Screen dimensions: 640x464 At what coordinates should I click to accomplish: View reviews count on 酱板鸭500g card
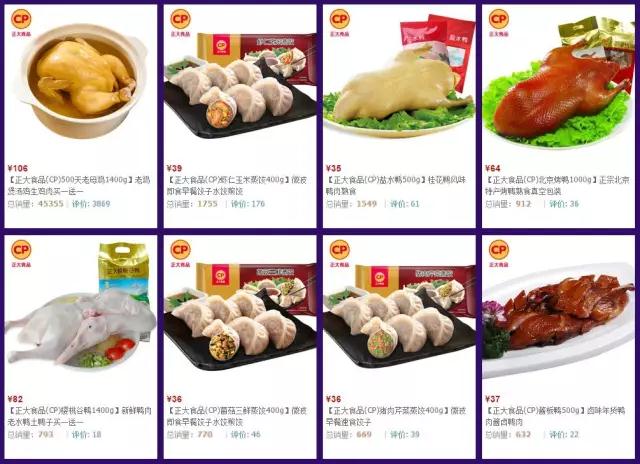(564, 435)
